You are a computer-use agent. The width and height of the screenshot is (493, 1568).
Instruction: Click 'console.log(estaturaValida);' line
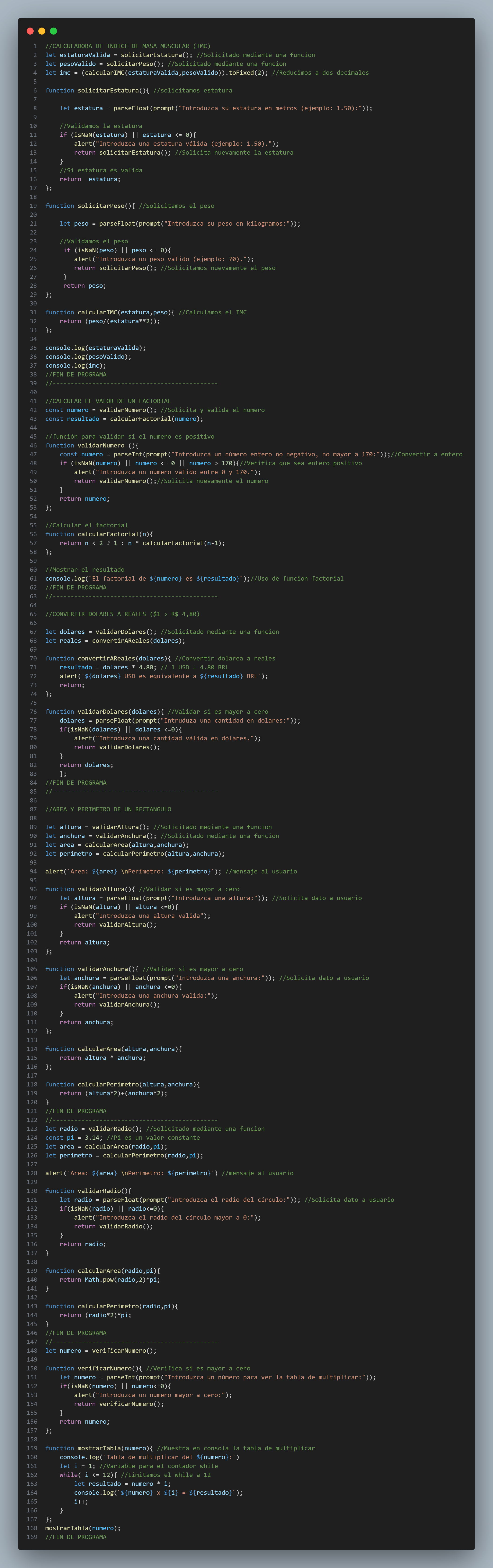pyautogui.click(x=96, y=348)
